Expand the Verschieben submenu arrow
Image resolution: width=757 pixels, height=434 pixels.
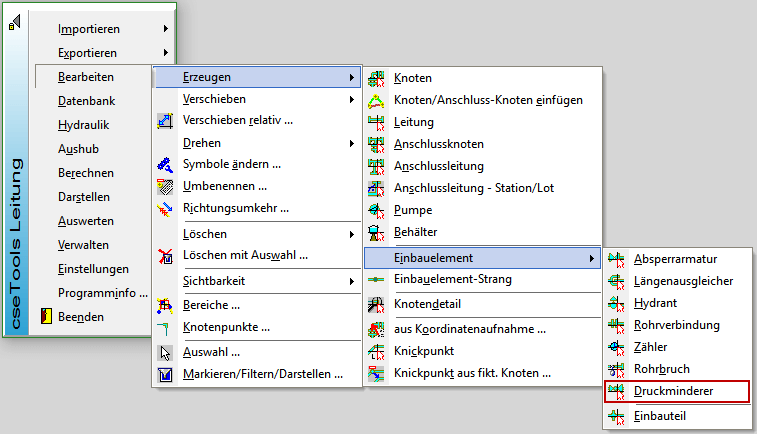tap(351, 100)
